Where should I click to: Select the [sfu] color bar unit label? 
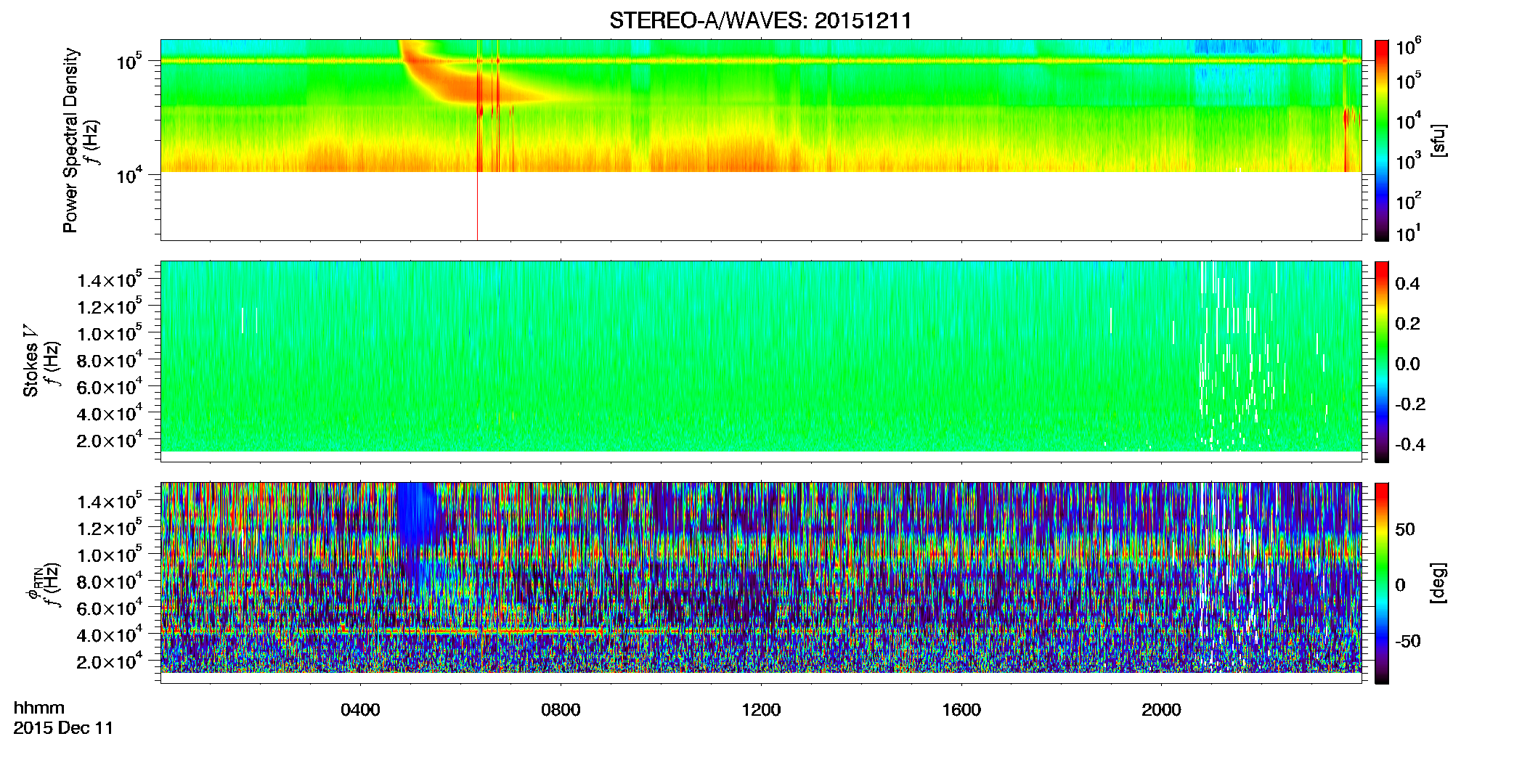click(1438, 140)
